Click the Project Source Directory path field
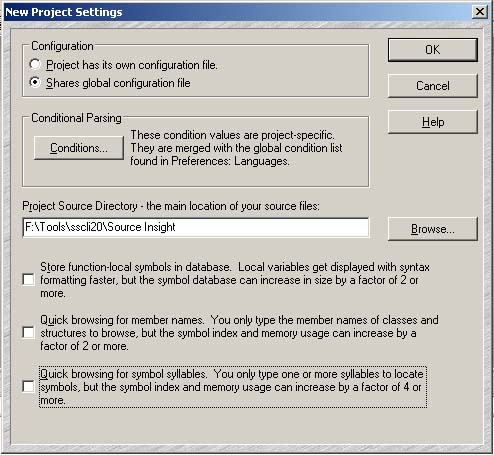The image size is (494, 455). pyautogui.click(x=196, y=227)
